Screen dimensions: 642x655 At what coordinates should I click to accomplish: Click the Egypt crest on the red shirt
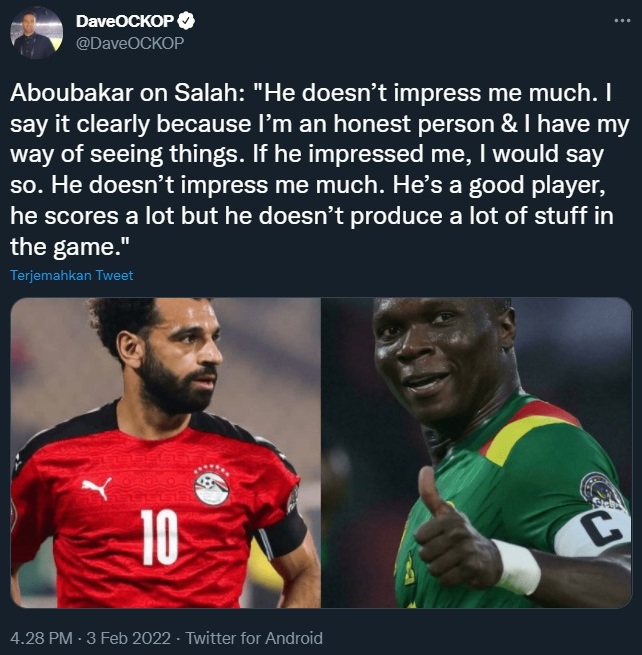click(212, 485)
